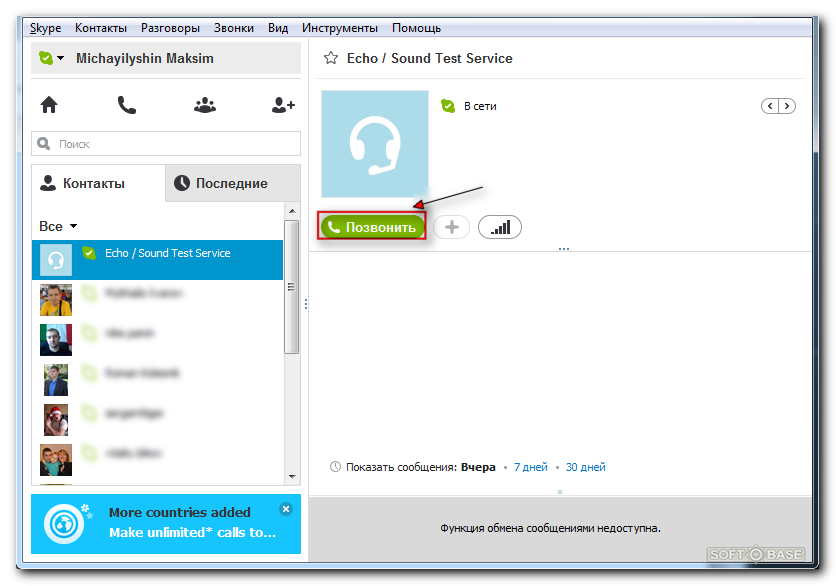
Task: Open status dropdown next to Michayilyshin Maksim
Action: point(52,58)
